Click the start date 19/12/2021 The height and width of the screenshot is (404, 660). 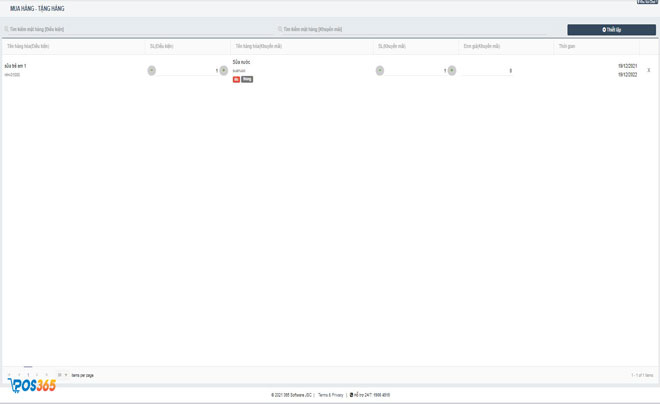click(627, 66)
